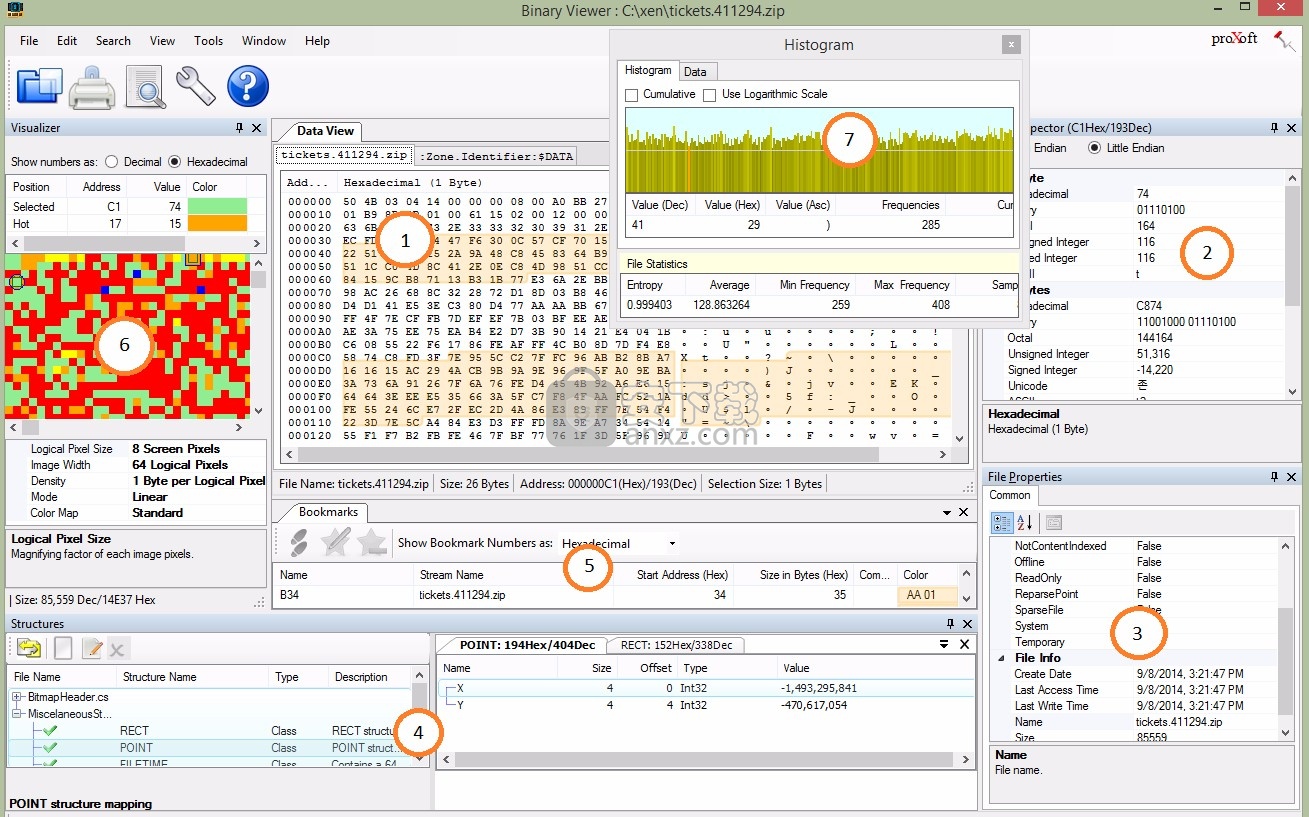Pin the File Properties panel
The width and height of the screenshot is (1309, 817).
coord(1275,477)
